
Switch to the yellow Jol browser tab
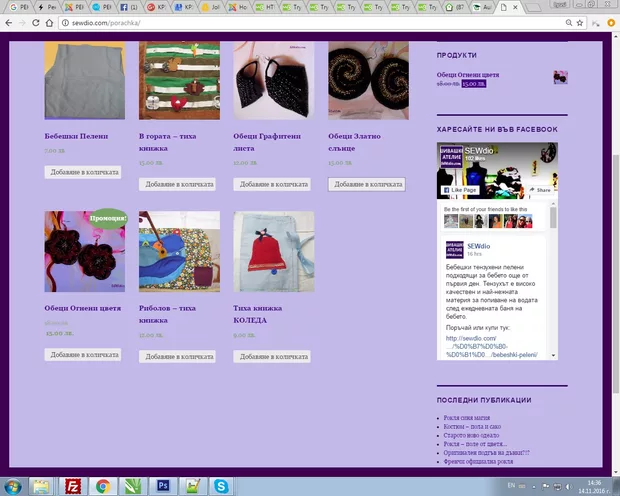point(211,7)
